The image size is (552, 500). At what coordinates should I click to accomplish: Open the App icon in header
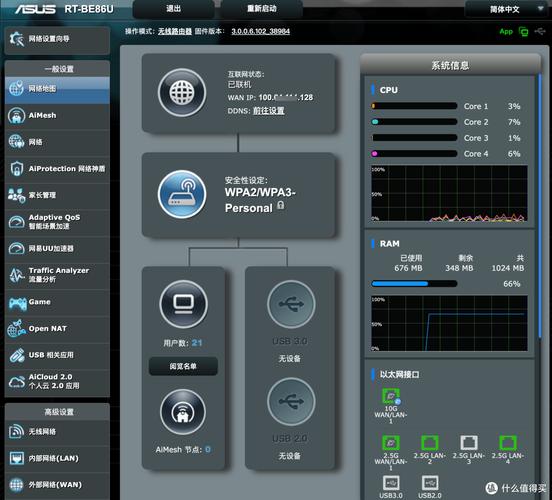[506, 32]
